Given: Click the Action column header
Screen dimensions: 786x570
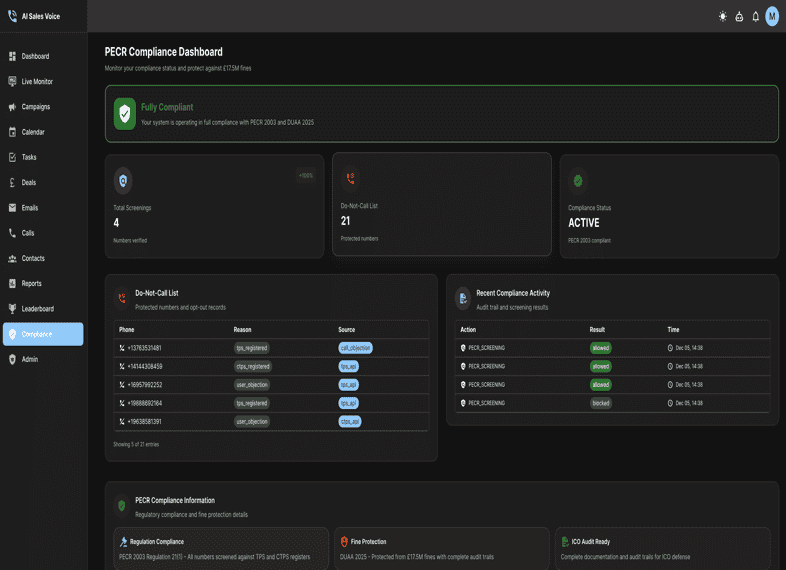Looking at the screenshot, I should click(x=468, y=330).
